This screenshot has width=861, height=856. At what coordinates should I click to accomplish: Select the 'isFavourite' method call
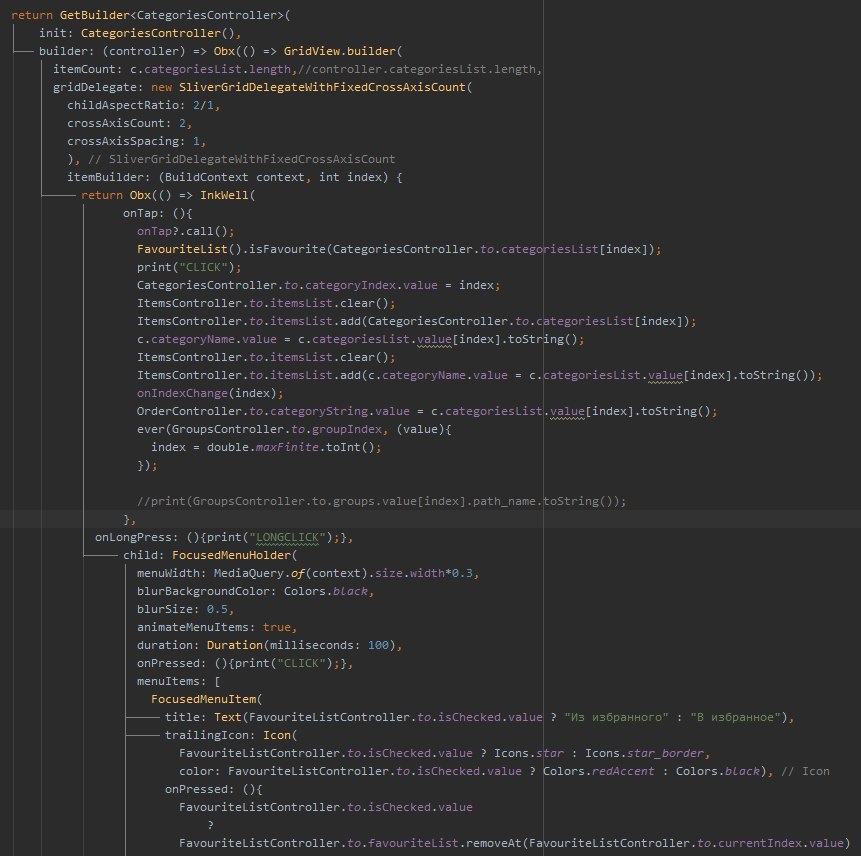[287, 249]
